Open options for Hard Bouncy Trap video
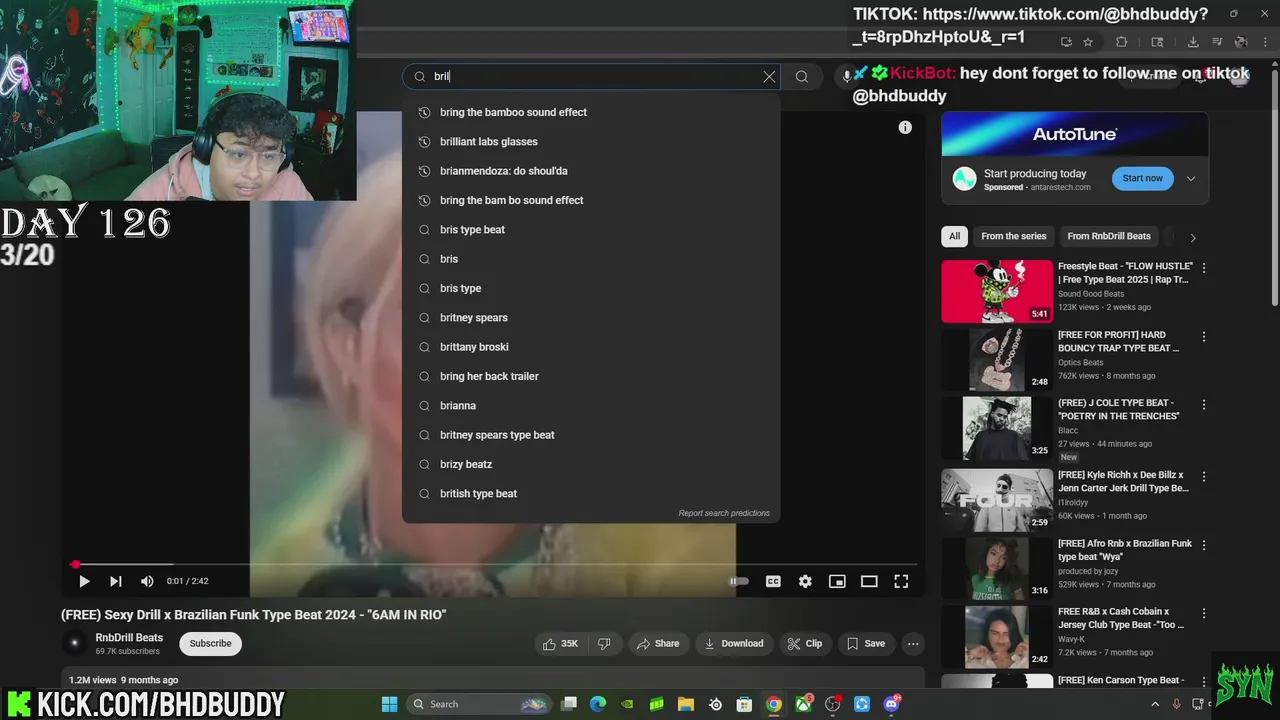The width and height of the screenshot is (1280, 720). (x=1204, y=337)
